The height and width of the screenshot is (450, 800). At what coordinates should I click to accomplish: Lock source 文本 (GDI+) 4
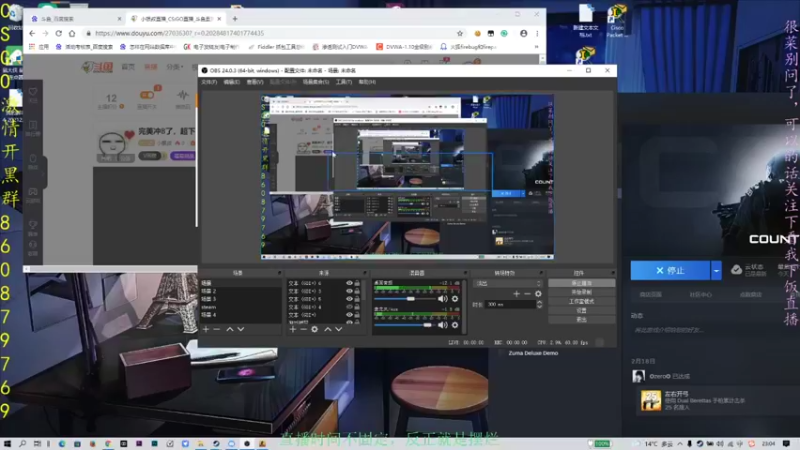tap(357, 307)
